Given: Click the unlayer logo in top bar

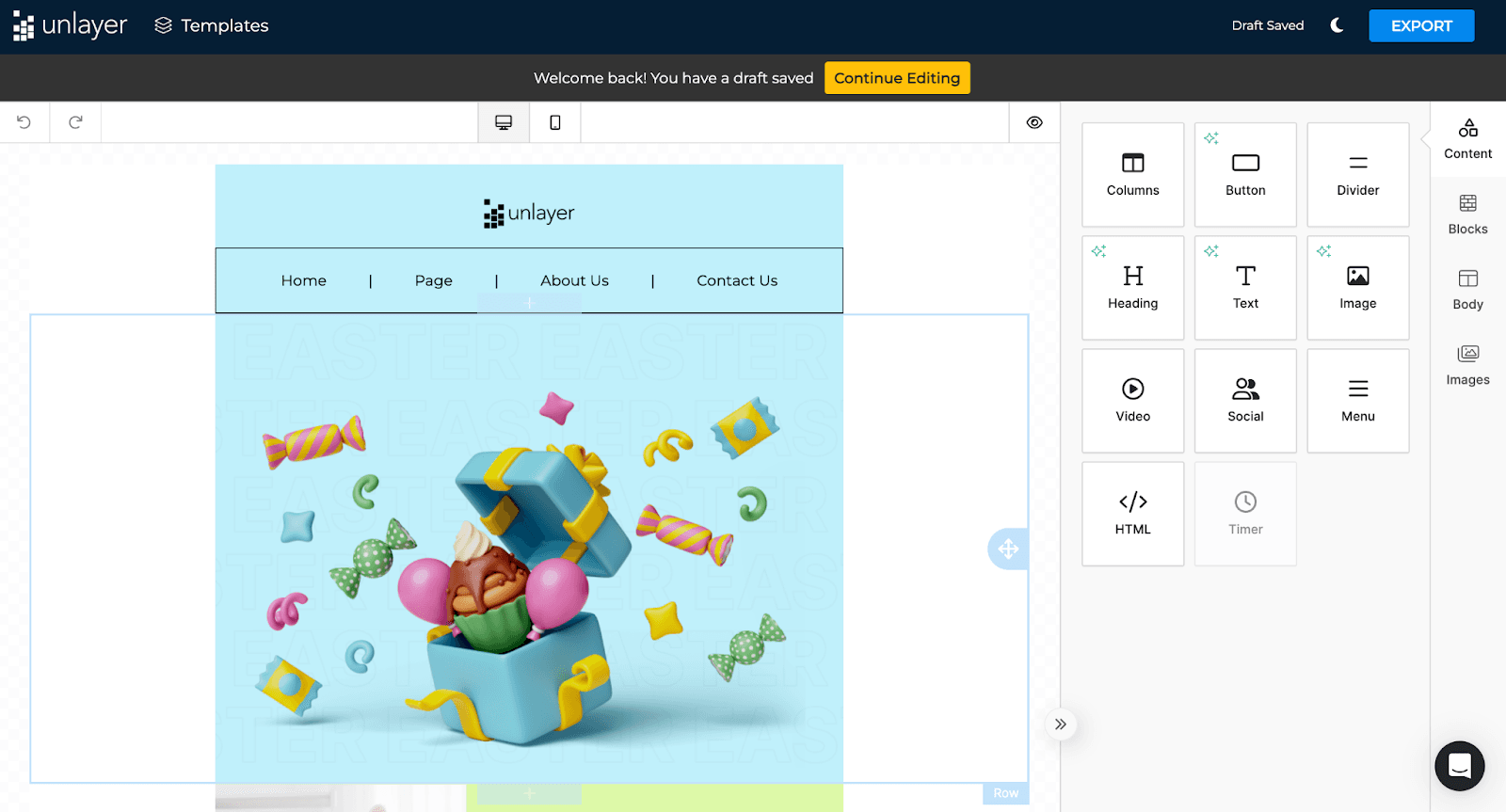Looking at the screenshot, I should point(70,25).
